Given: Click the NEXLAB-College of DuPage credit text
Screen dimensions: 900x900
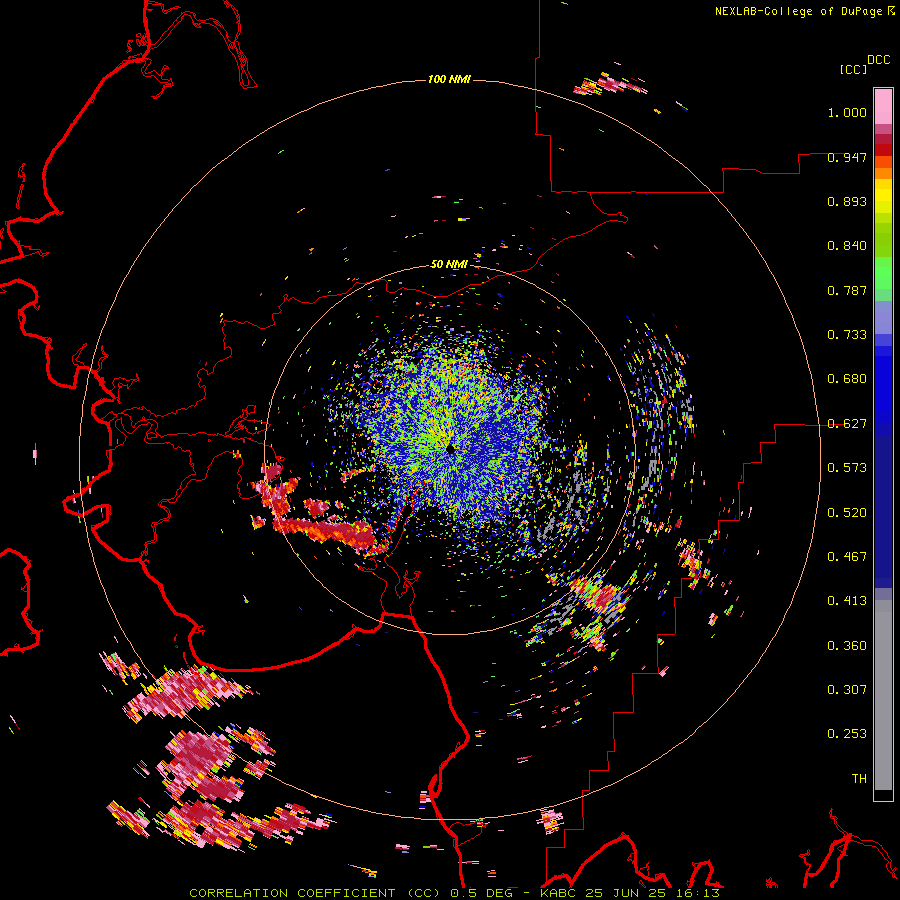Looking at the screenshot, I should (x=799, y=11).
